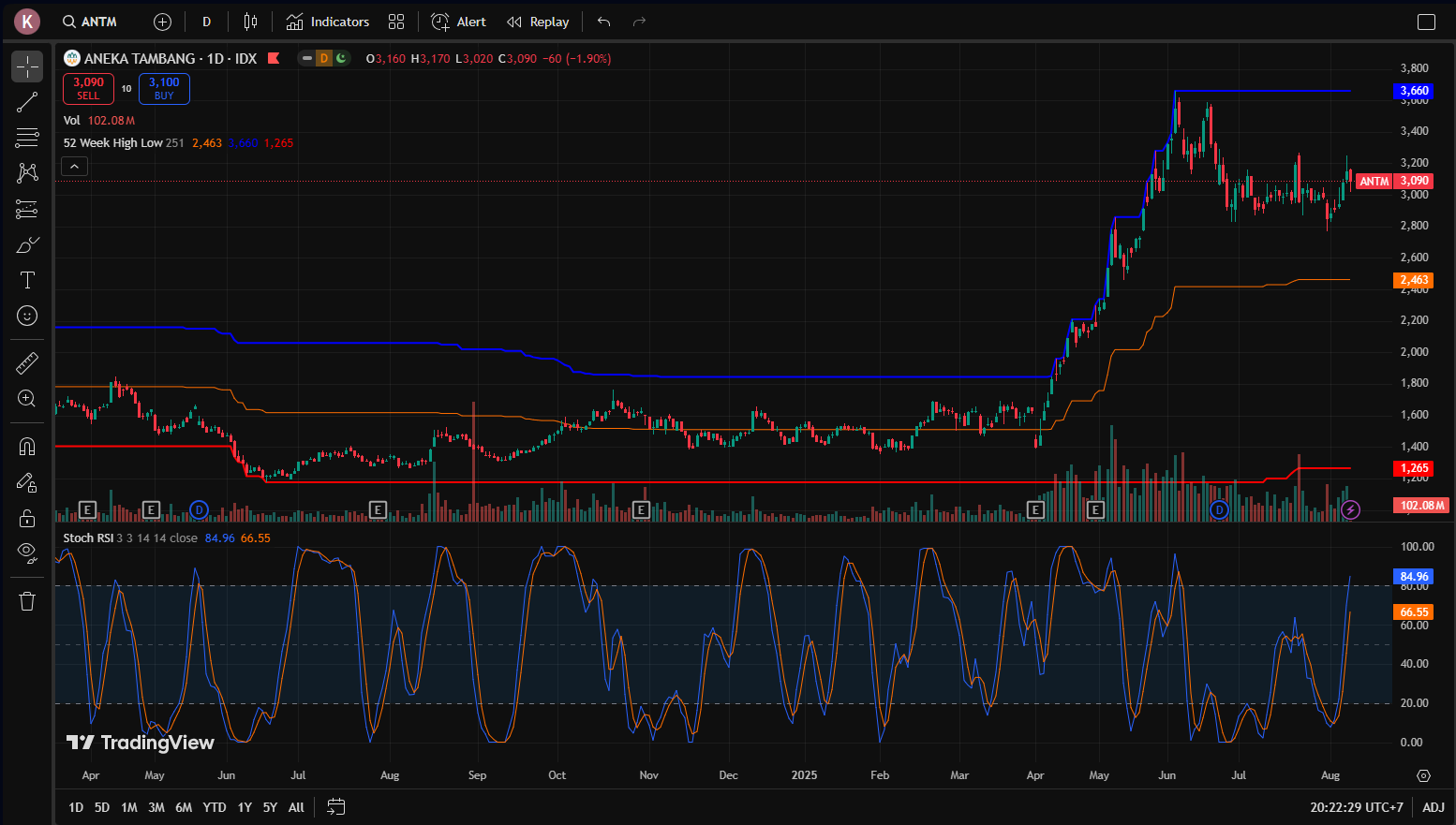The width and height of the screenshot is (1456, 825).
Task: Set range to 3M
Action: [156, 807]
